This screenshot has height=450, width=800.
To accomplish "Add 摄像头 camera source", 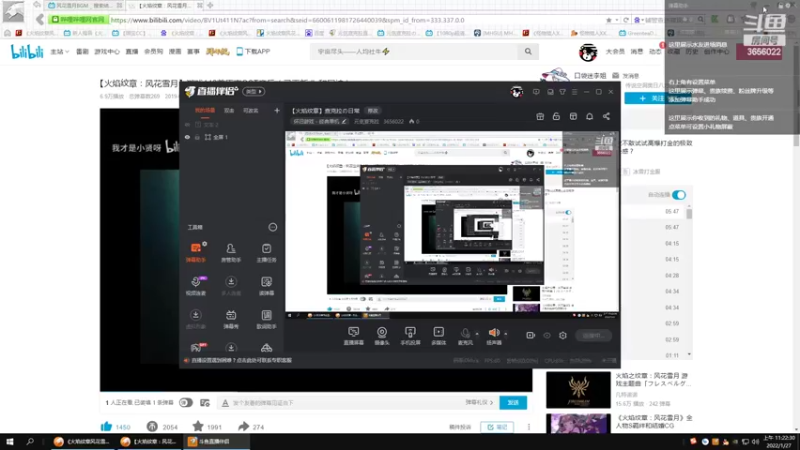I will click(382, 336).
